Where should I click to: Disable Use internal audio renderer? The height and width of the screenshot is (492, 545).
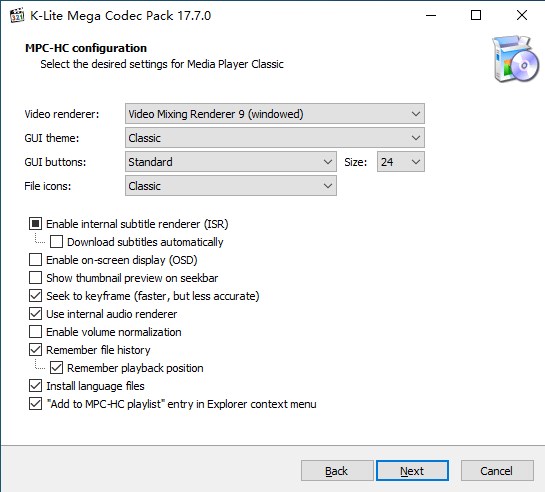point(35,314)
